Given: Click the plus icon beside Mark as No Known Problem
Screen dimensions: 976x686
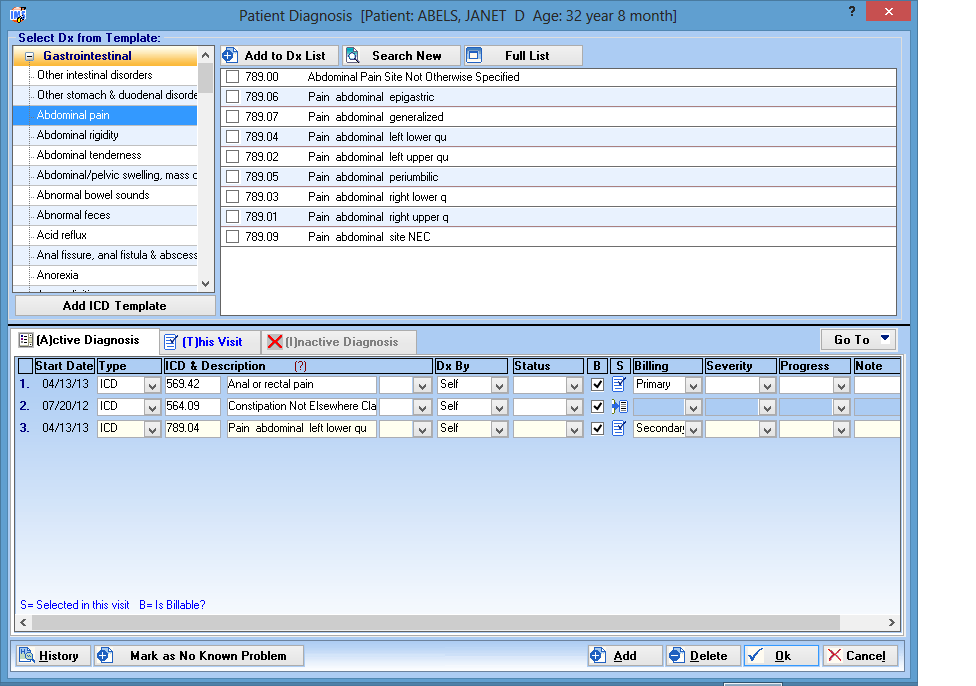Looking at the screenshot, I should point(105,655).
